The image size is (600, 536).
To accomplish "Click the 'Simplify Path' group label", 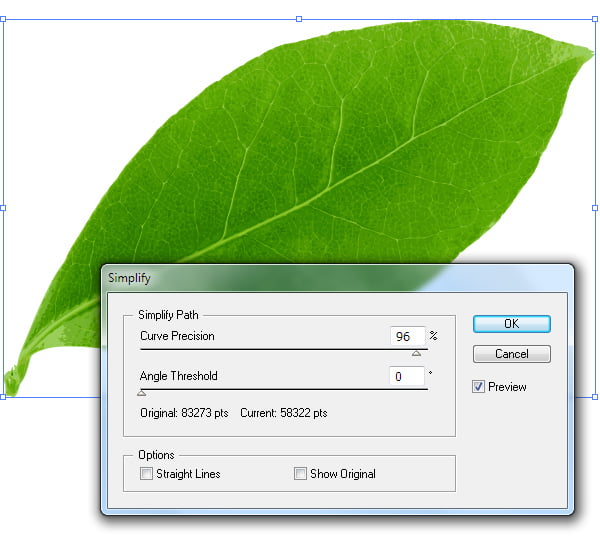I will [168, 314].
